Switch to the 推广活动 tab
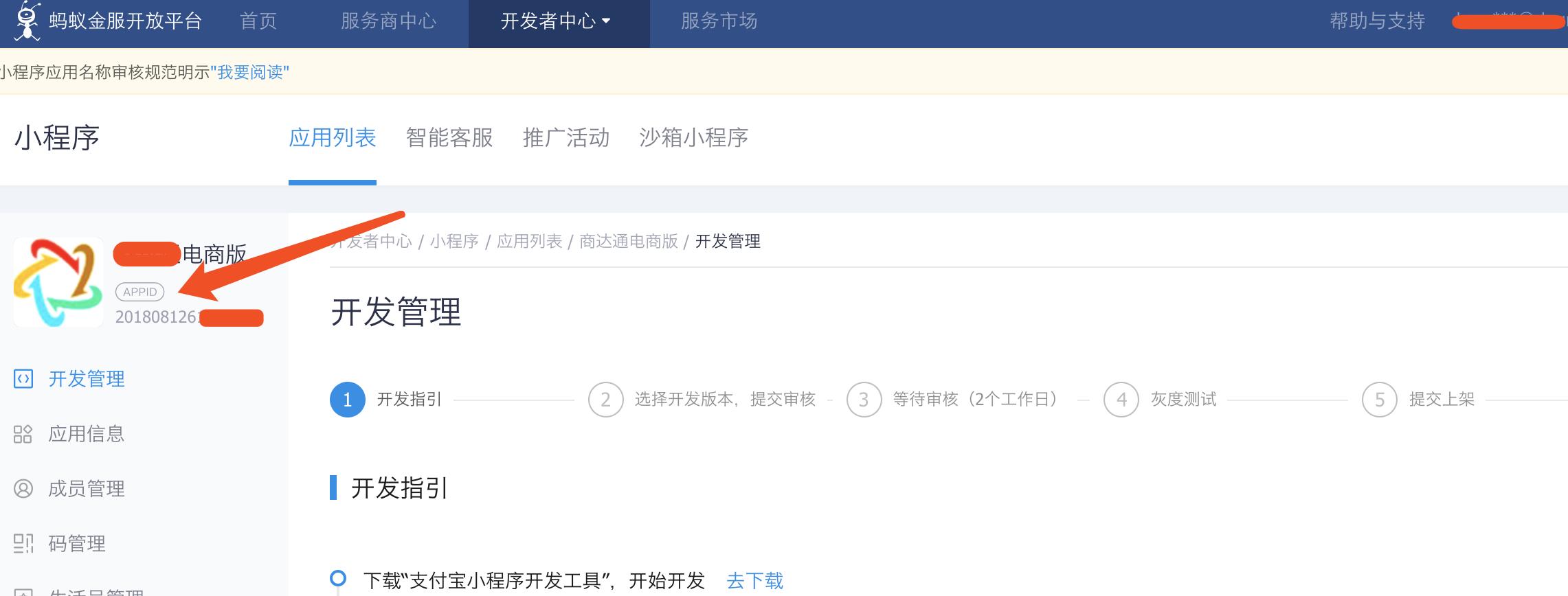Screen dimensions: 1568x596 566,138
